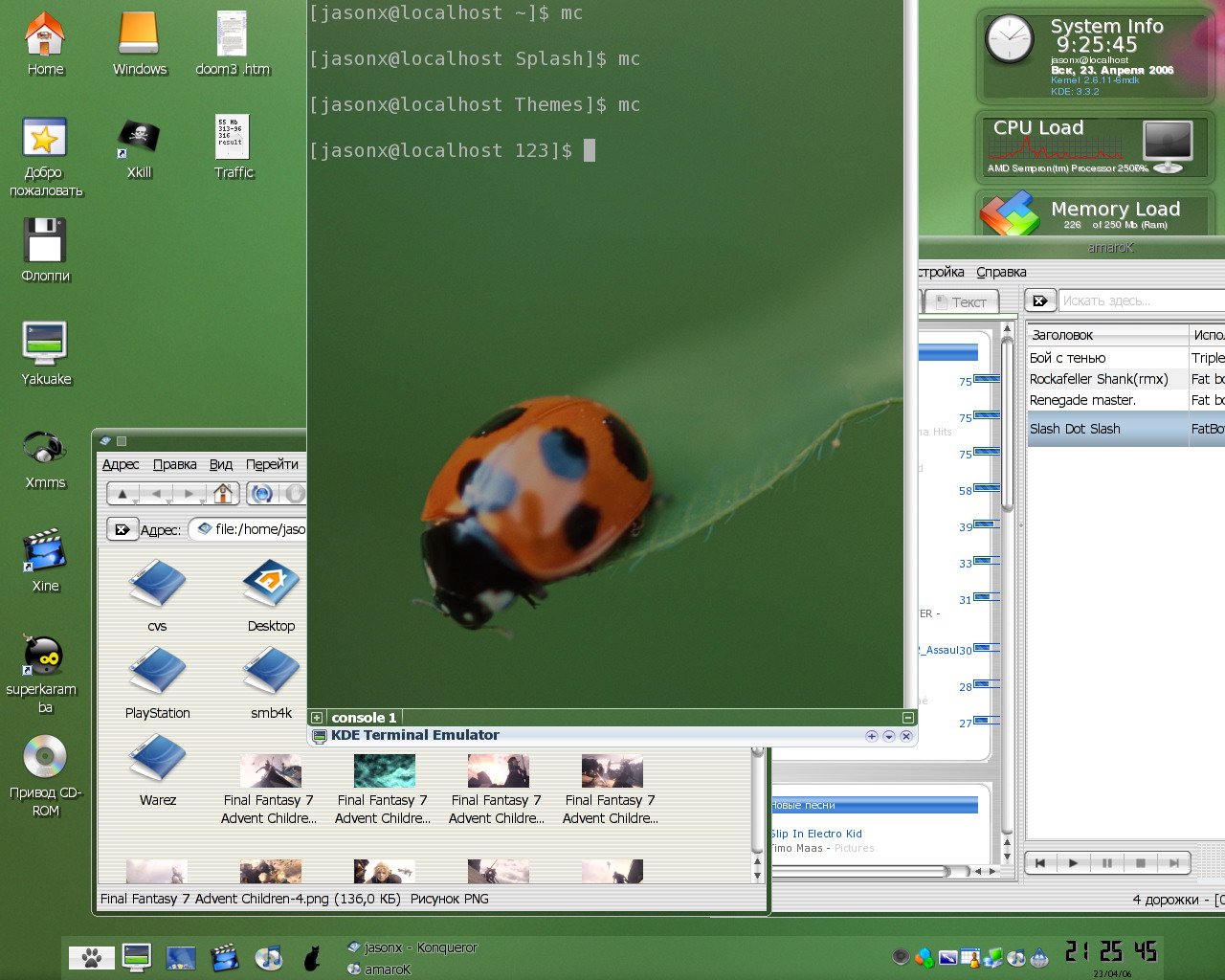The image size is (1225, 980).
Task: Open dropdown under Konqueror Back arrow
Action: coord(168,501)
